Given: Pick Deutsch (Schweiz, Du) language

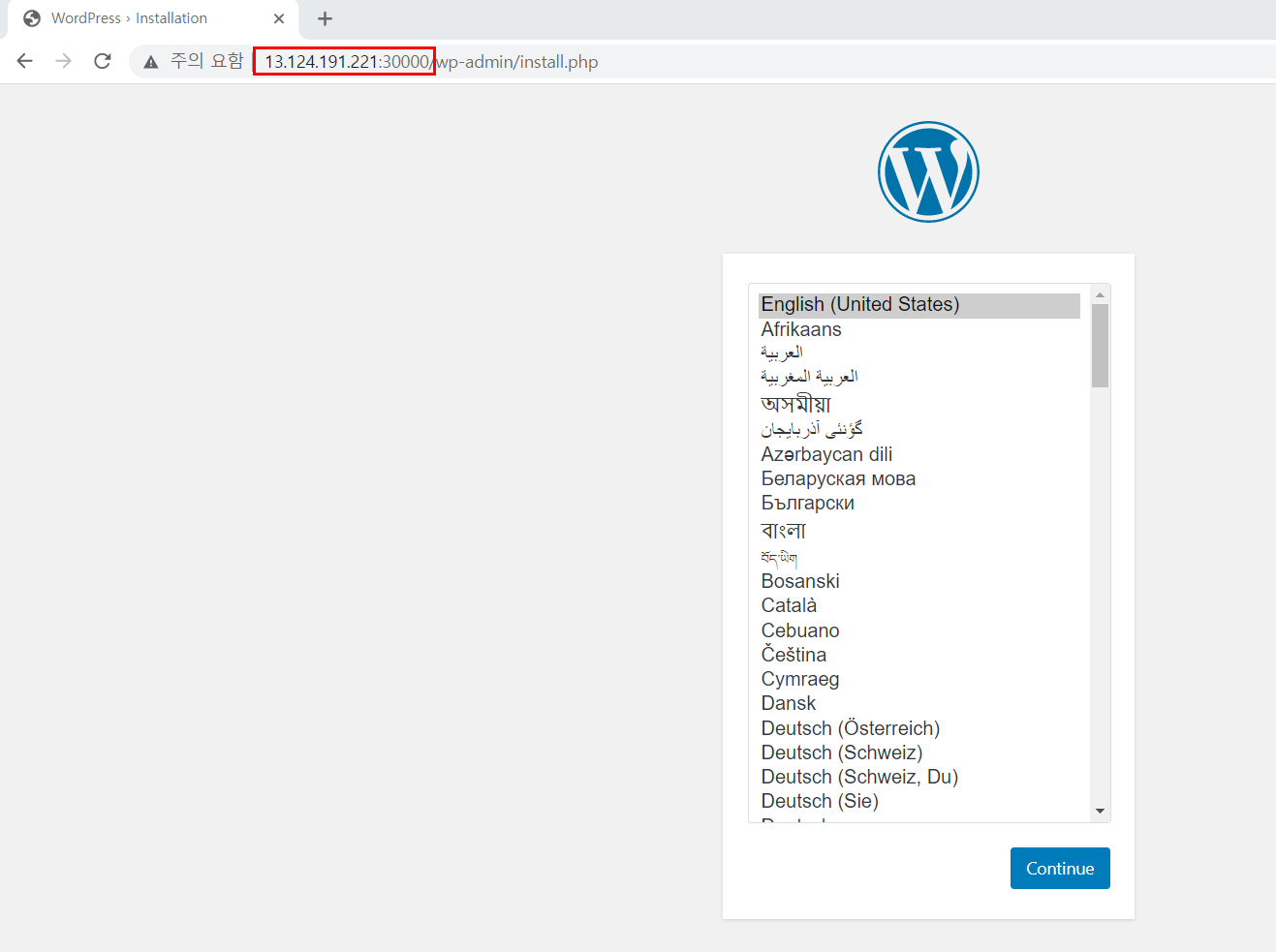Looking at the screenshot, I should coord(918,777).
